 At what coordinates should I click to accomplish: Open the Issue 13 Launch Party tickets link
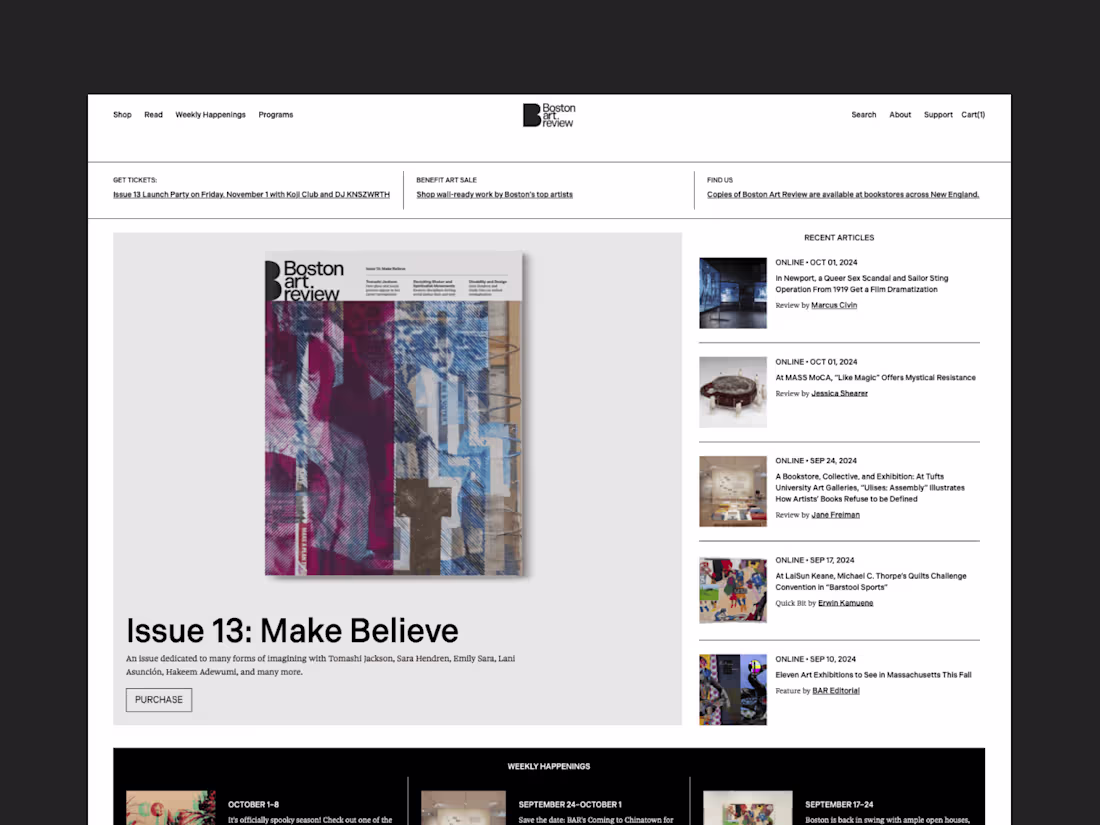251,194
